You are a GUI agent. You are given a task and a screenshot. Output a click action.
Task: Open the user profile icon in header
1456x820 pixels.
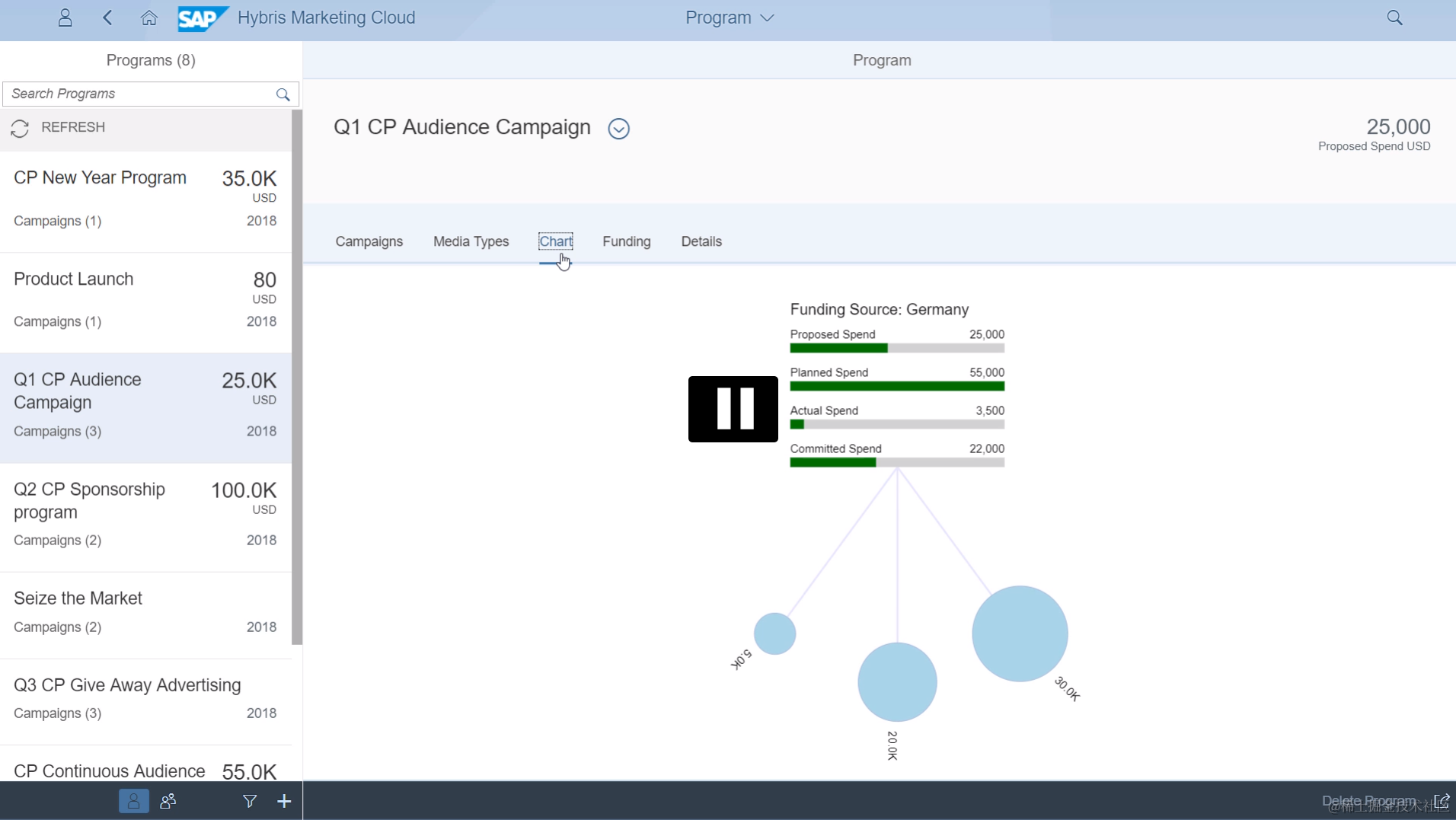point(65,18)
